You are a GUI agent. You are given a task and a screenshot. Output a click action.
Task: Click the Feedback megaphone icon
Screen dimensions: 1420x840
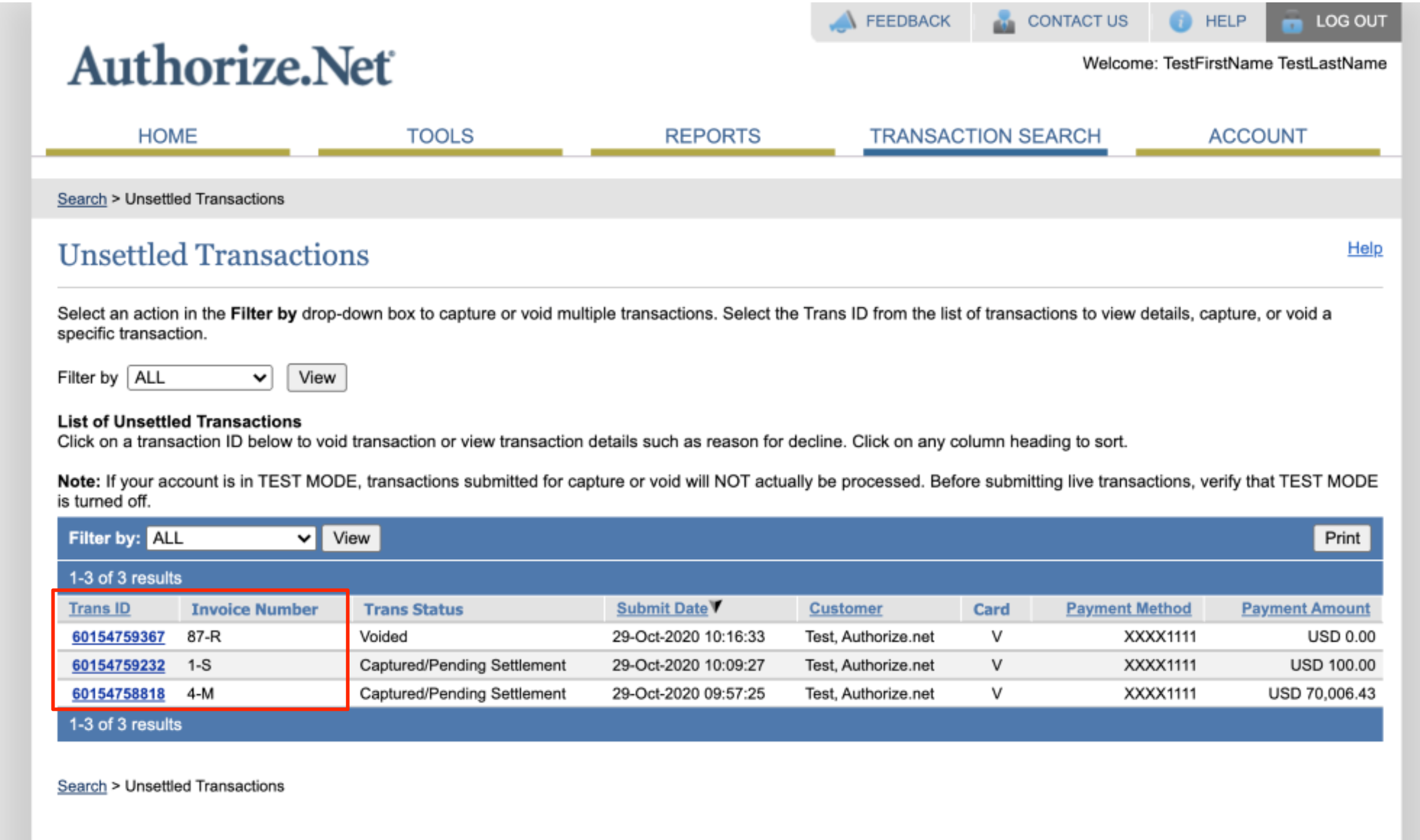tap(842, 21)
